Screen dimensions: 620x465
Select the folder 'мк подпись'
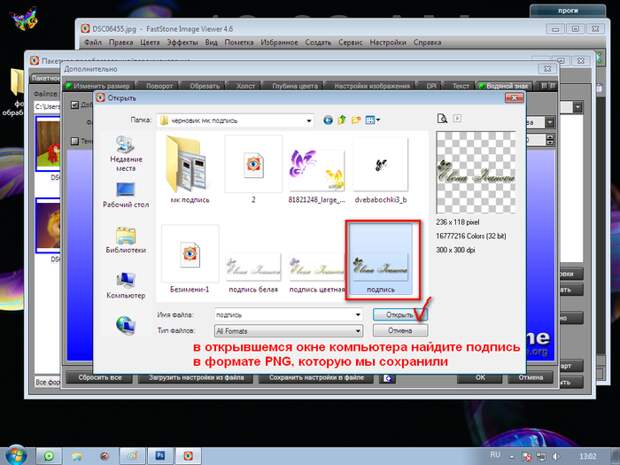tap(190, 170)
